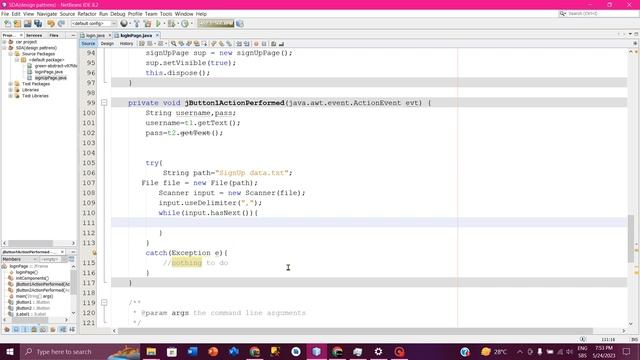Screen dimensions: 640x360
Task: Click the Clean and Build icon
Action: click(x=147, y=24)
